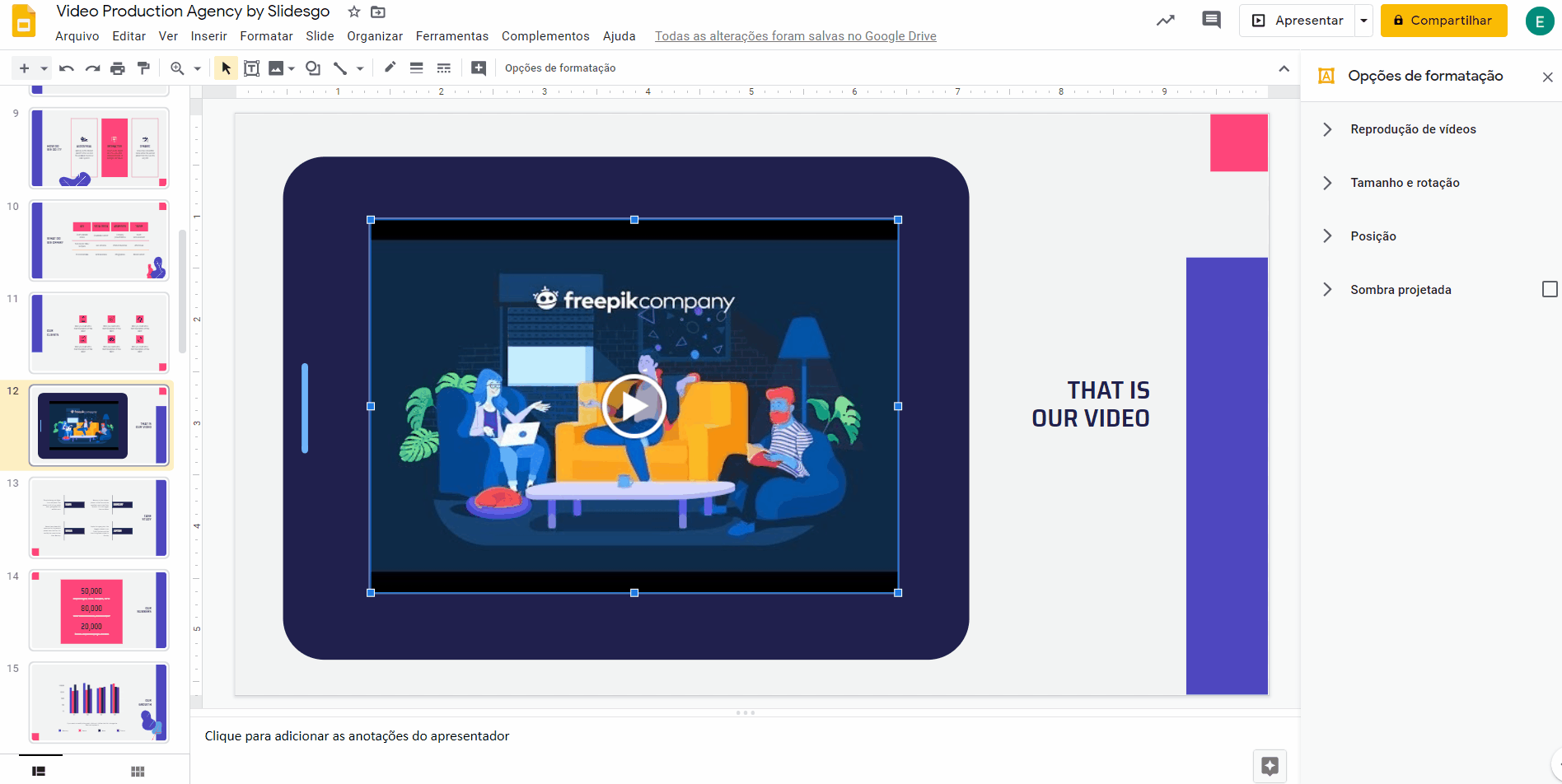Select slide 13 thumbnail

(x=100, y=518)
